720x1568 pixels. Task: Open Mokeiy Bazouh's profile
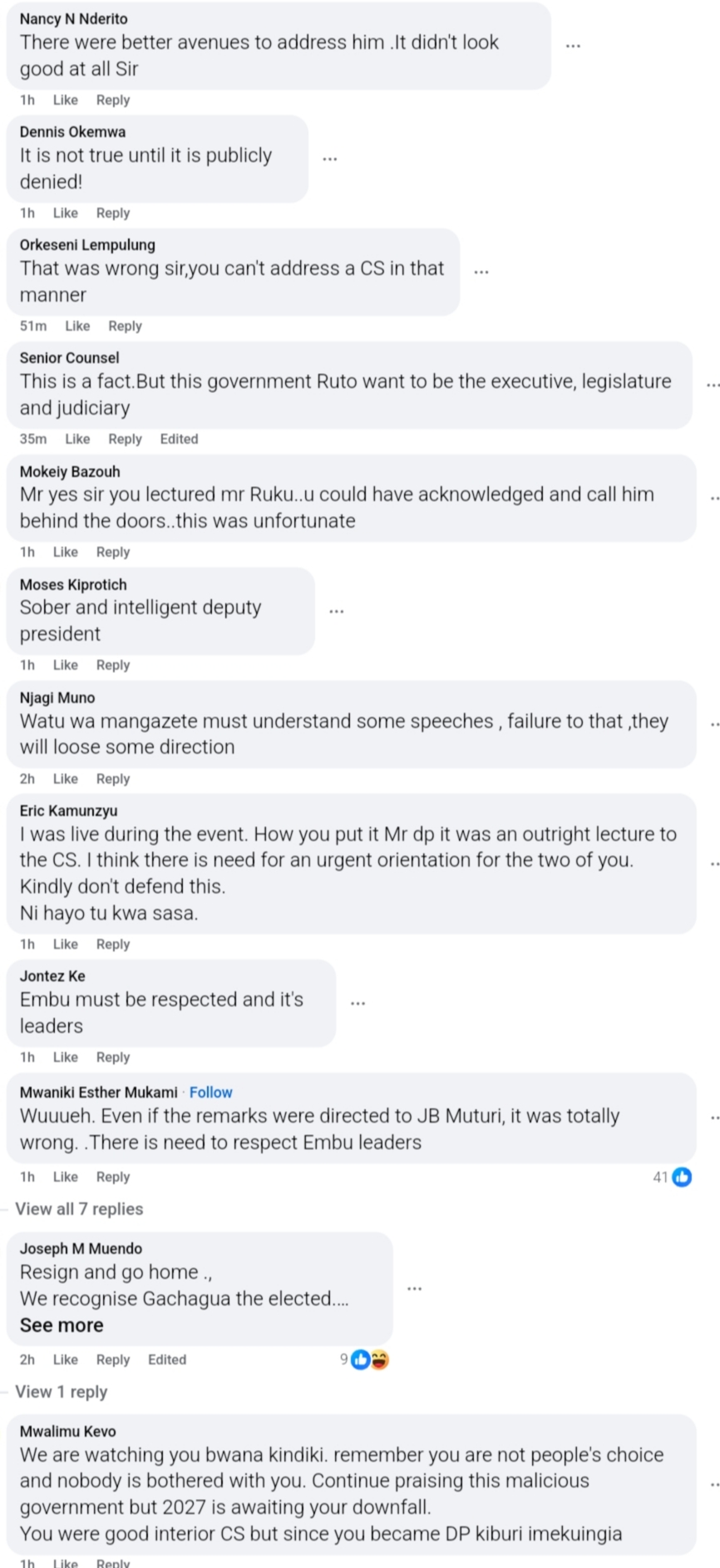click(70, 471)
